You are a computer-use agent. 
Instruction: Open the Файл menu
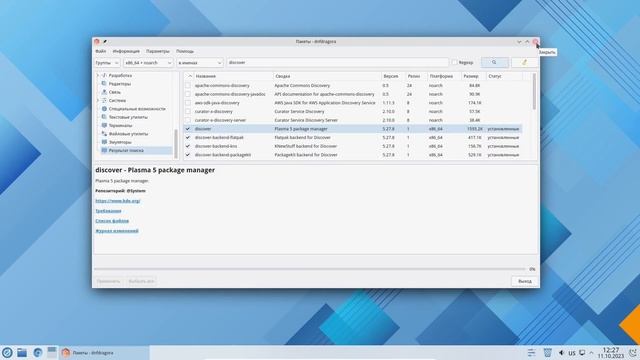click(x=101, y=51)
